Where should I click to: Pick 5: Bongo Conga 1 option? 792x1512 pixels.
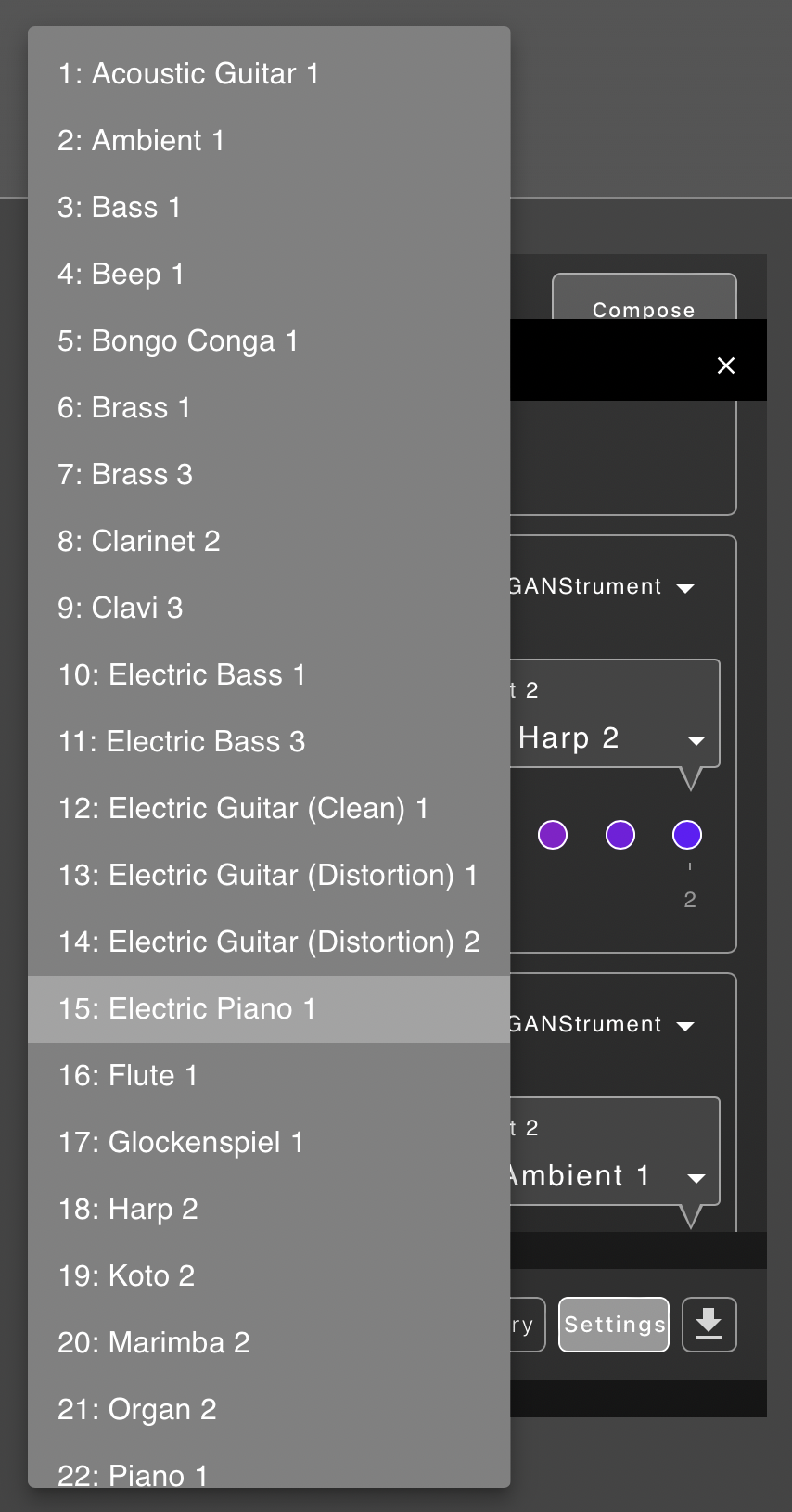(269, 341)
